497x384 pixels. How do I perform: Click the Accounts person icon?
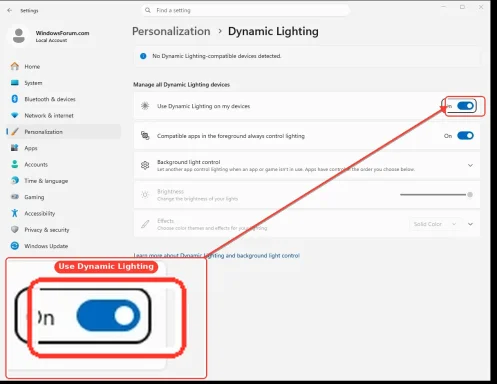[x=15, y=164]
